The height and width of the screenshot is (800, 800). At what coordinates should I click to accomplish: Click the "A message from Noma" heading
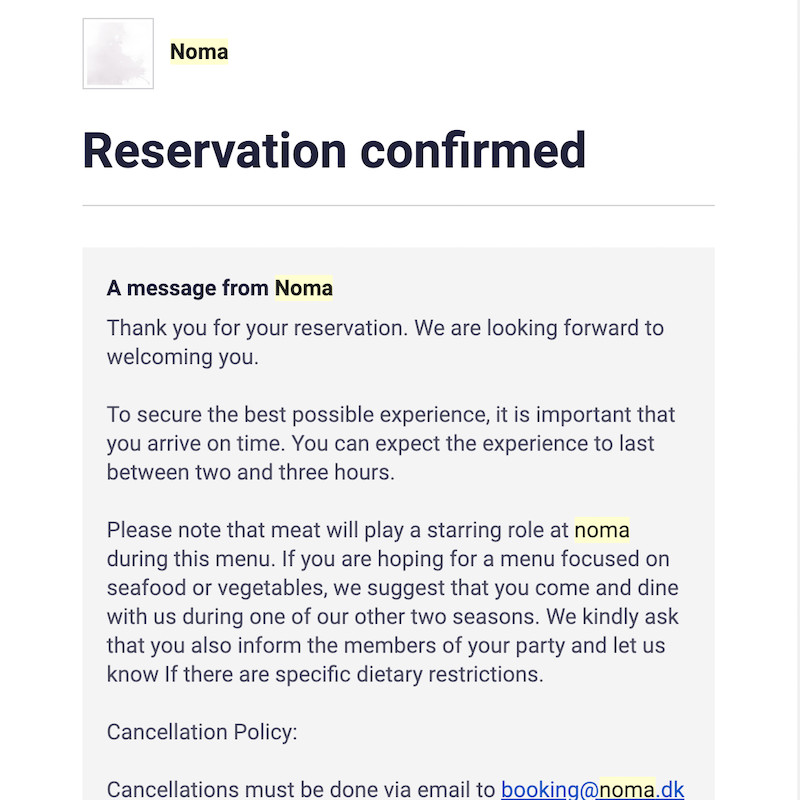pos(219,288)
